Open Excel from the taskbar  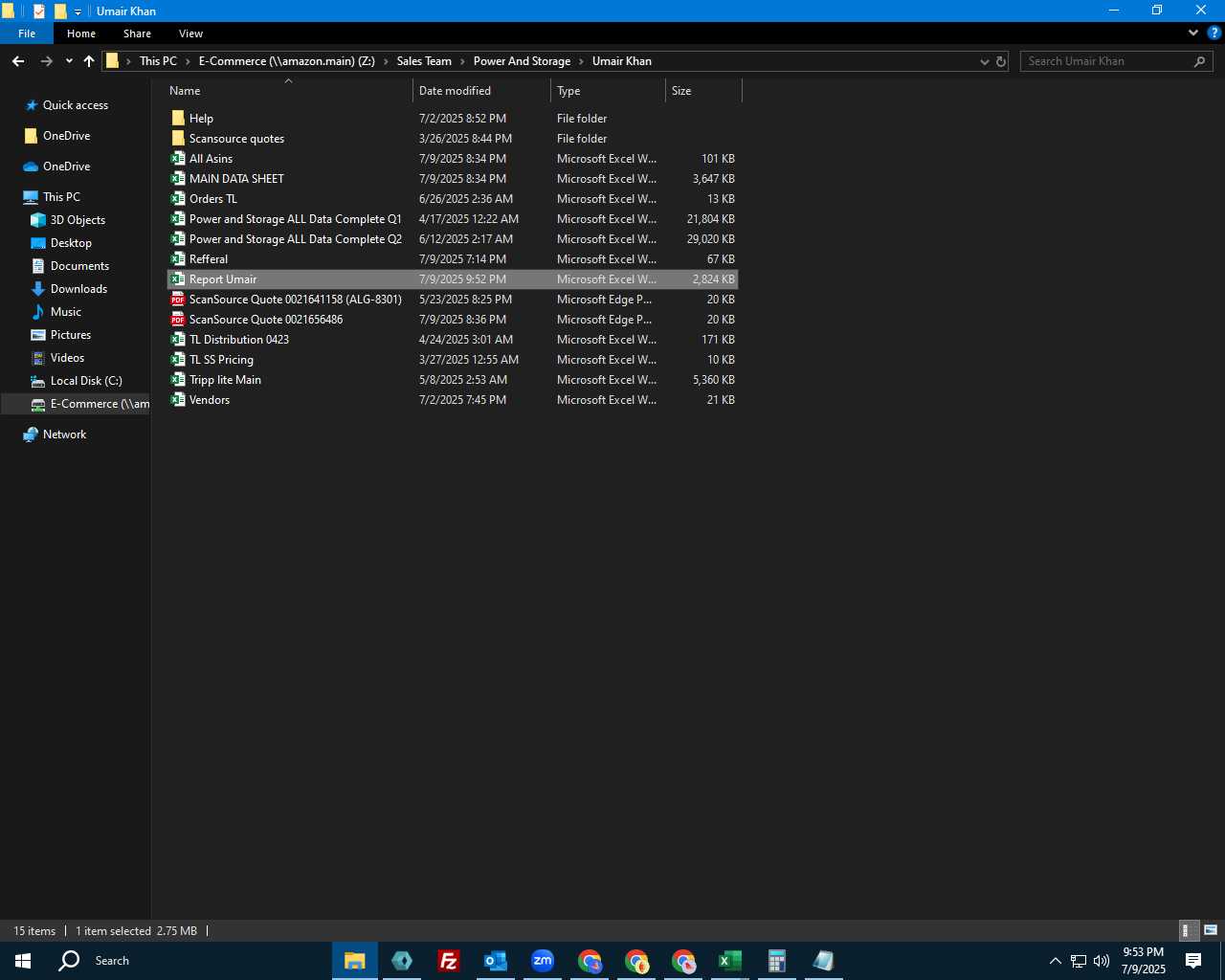(729, 961)
